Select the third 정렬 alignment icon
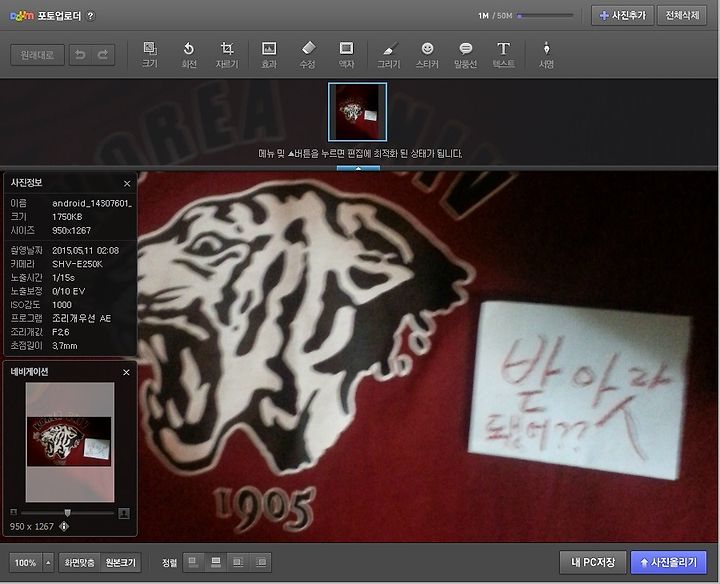 click(x=238, y=562)
